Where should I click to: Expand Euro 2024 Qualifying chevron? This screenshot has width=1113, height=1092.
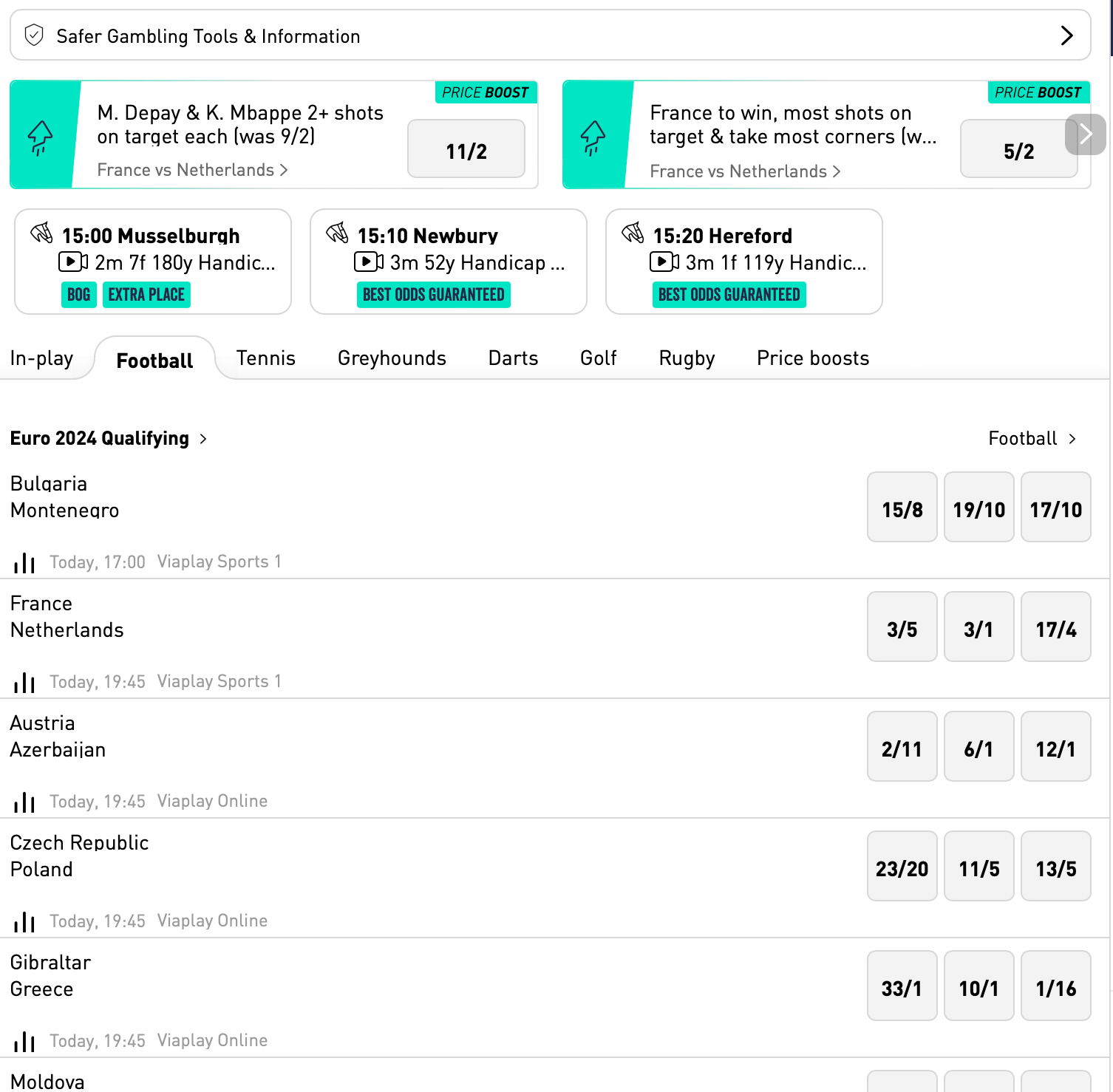(203, 439)
